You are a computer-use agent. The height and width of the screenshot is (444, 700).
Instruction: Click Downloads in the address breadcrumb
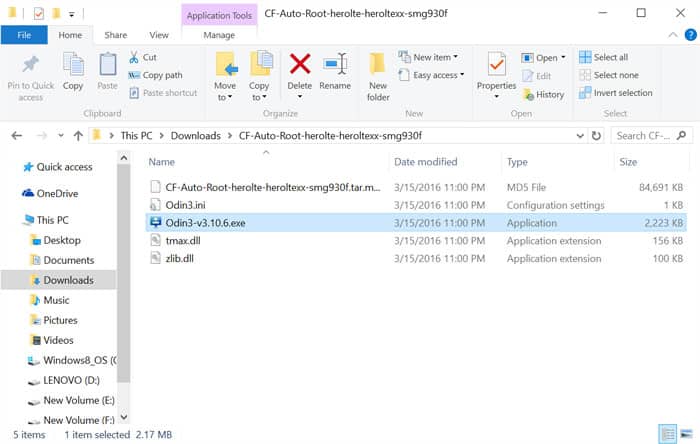196,136
